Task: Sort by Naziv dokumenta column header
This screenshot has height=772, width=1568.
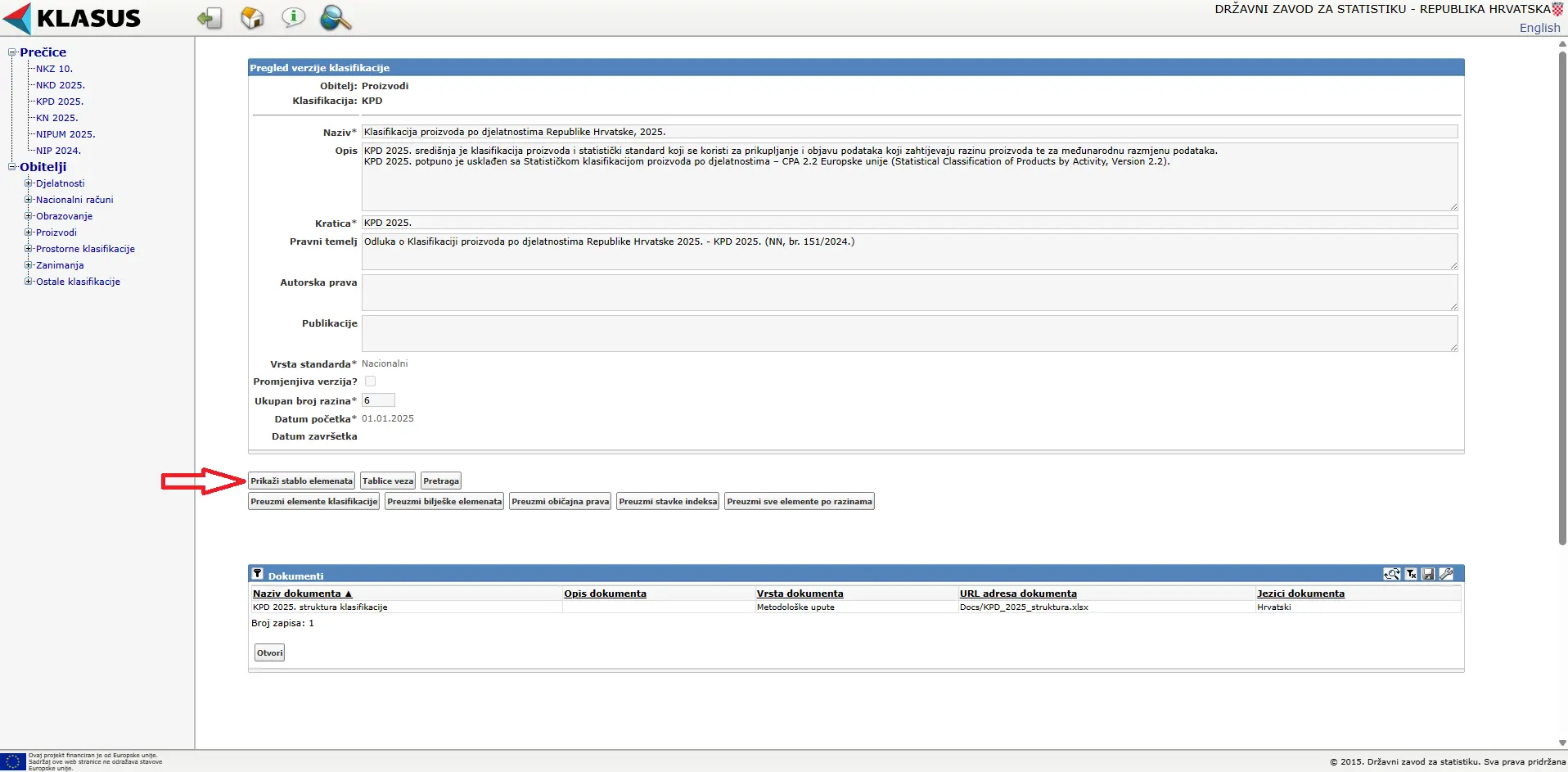Action: 297,594
